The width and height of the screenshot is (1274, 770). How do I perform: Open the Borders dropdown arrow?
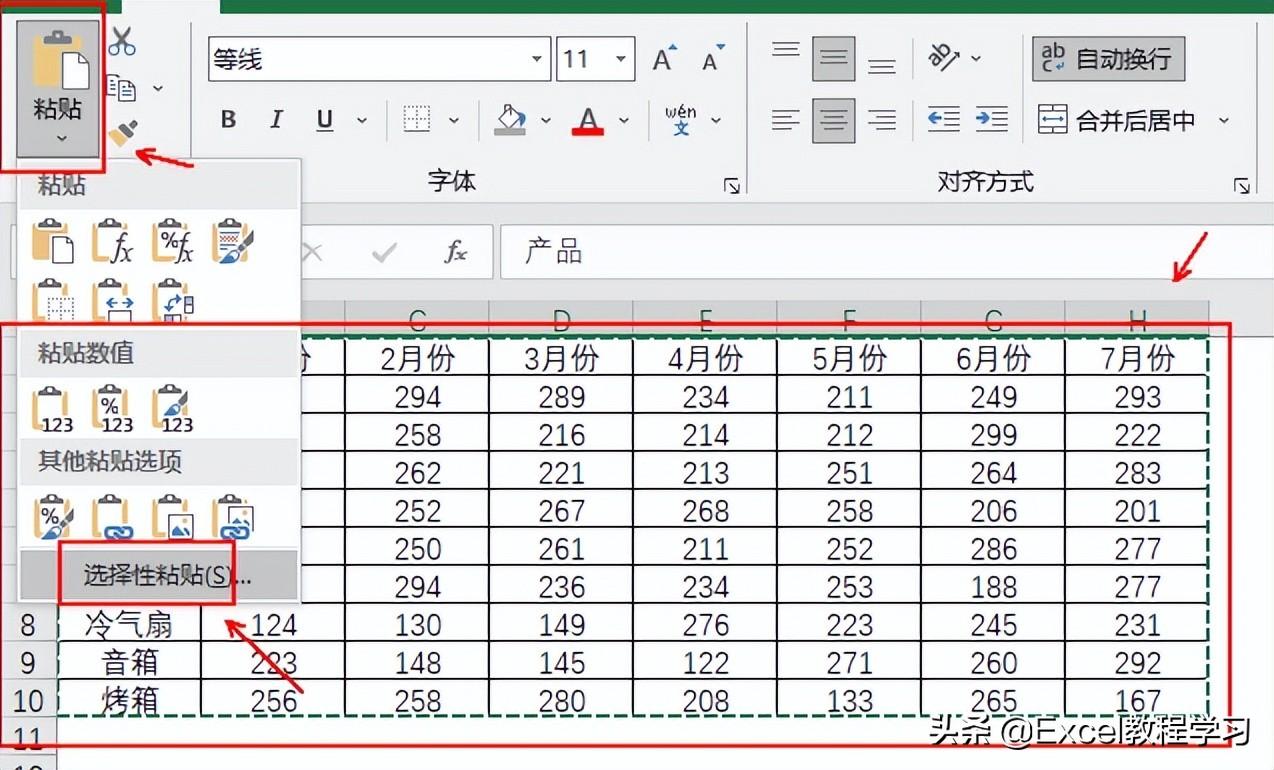coord(453,121)
